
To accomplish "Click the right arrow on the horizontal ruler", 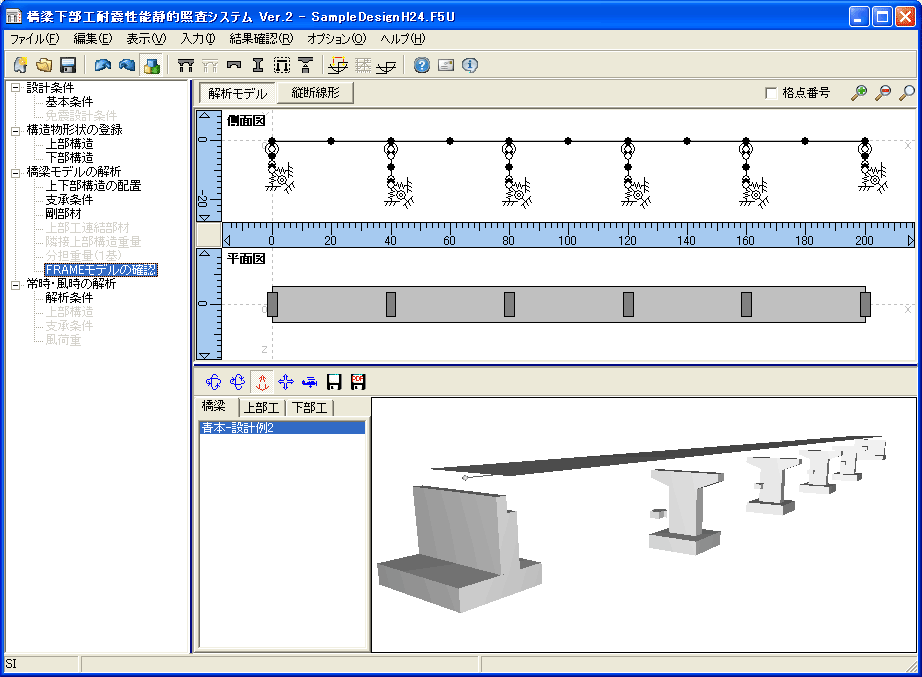I will point(911,240).
